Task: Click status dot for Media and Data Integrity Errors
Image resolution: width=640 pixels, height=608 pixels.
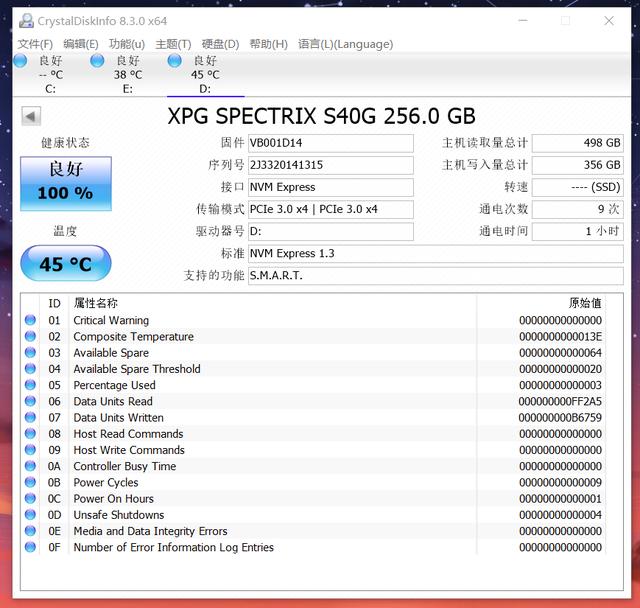Action: tap(30, 531)
